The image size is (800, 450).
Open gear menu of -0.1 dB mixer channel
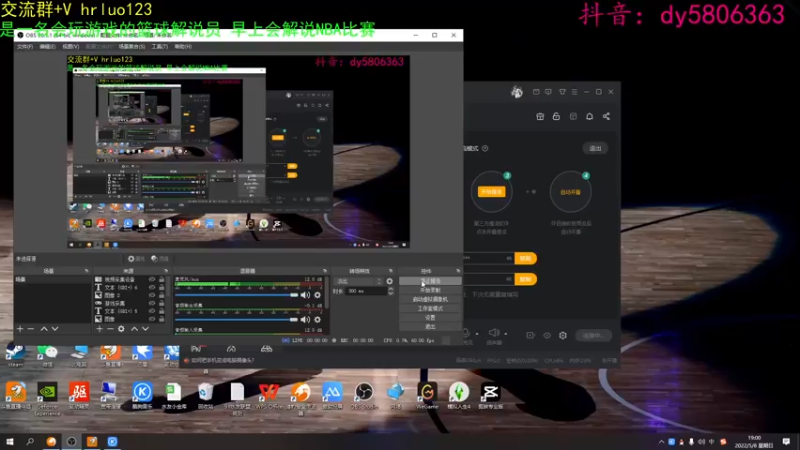[x=317, y=319]
